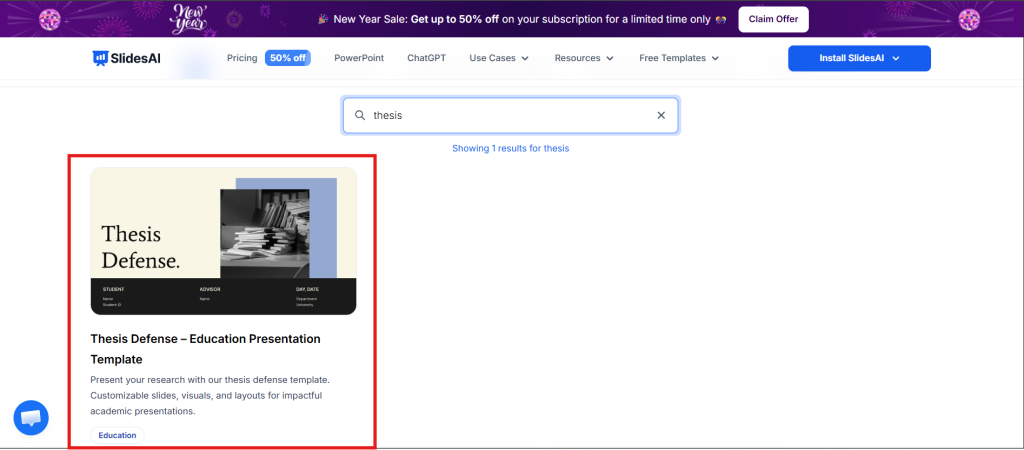Screen dimensions: 1024x450
Task: Click the magnifier icon in search bar
Action: pos(359,115)
